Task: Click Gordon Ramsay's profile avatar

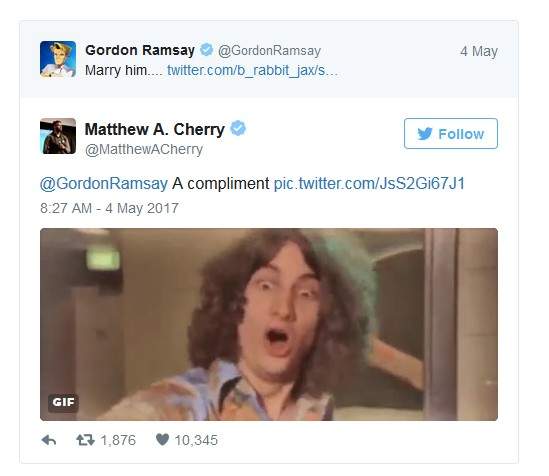Action: pyautogui.click(x=58, y=59)
